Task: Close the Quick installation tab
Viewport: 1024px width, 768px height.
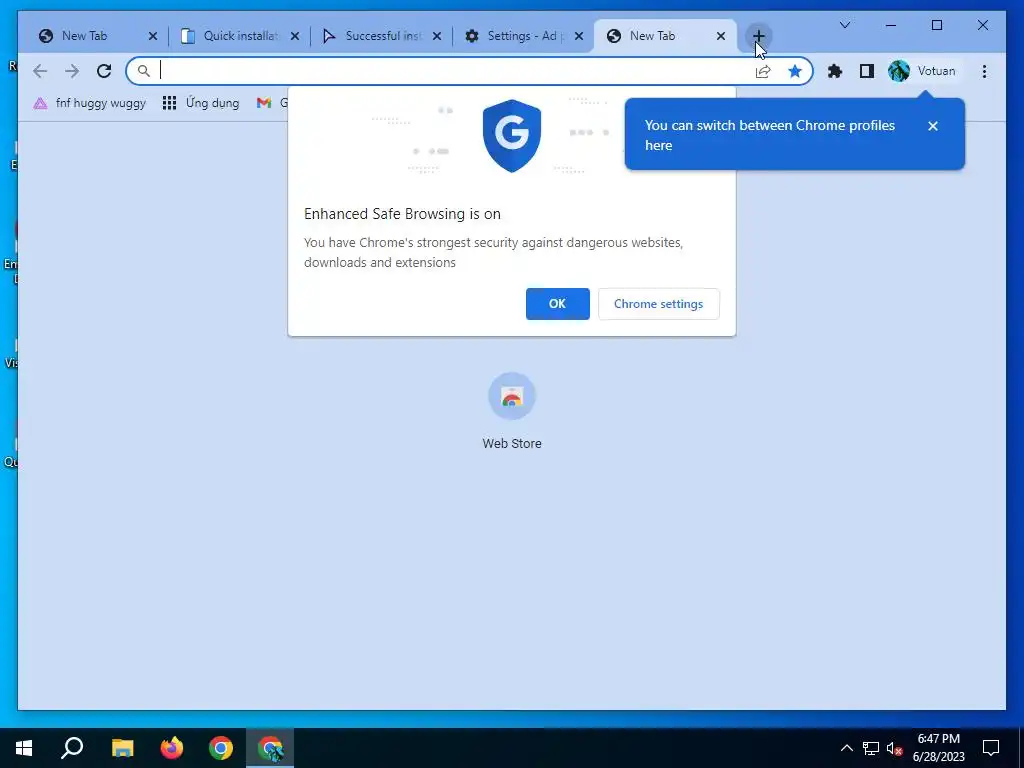Action: pos(295,36)
